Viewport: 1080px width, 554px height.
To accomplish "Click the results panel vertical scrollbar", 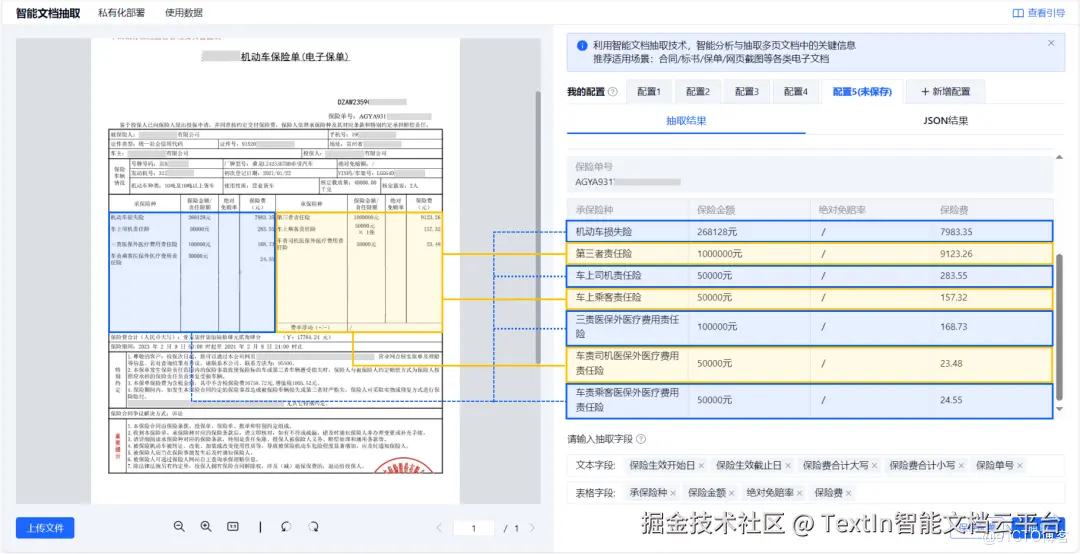I will [x=1059, y=329].
